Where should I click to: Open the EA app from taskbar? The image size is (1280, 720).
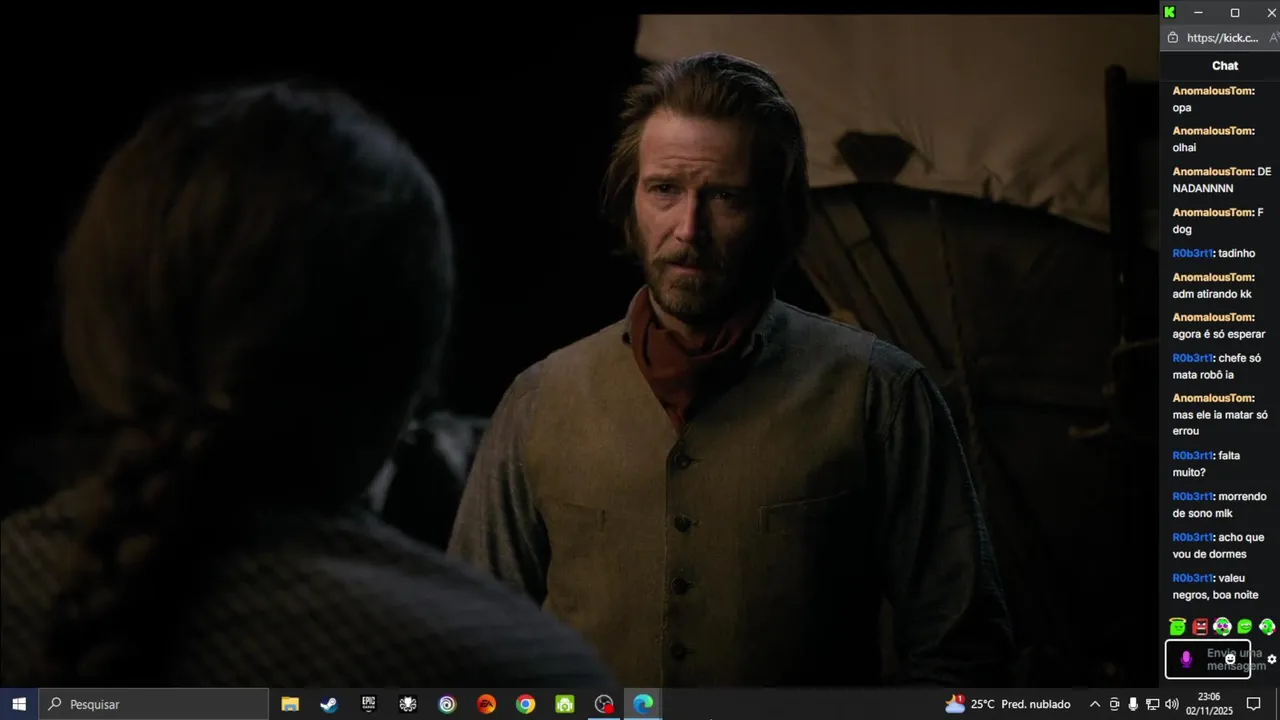[486, 704]
